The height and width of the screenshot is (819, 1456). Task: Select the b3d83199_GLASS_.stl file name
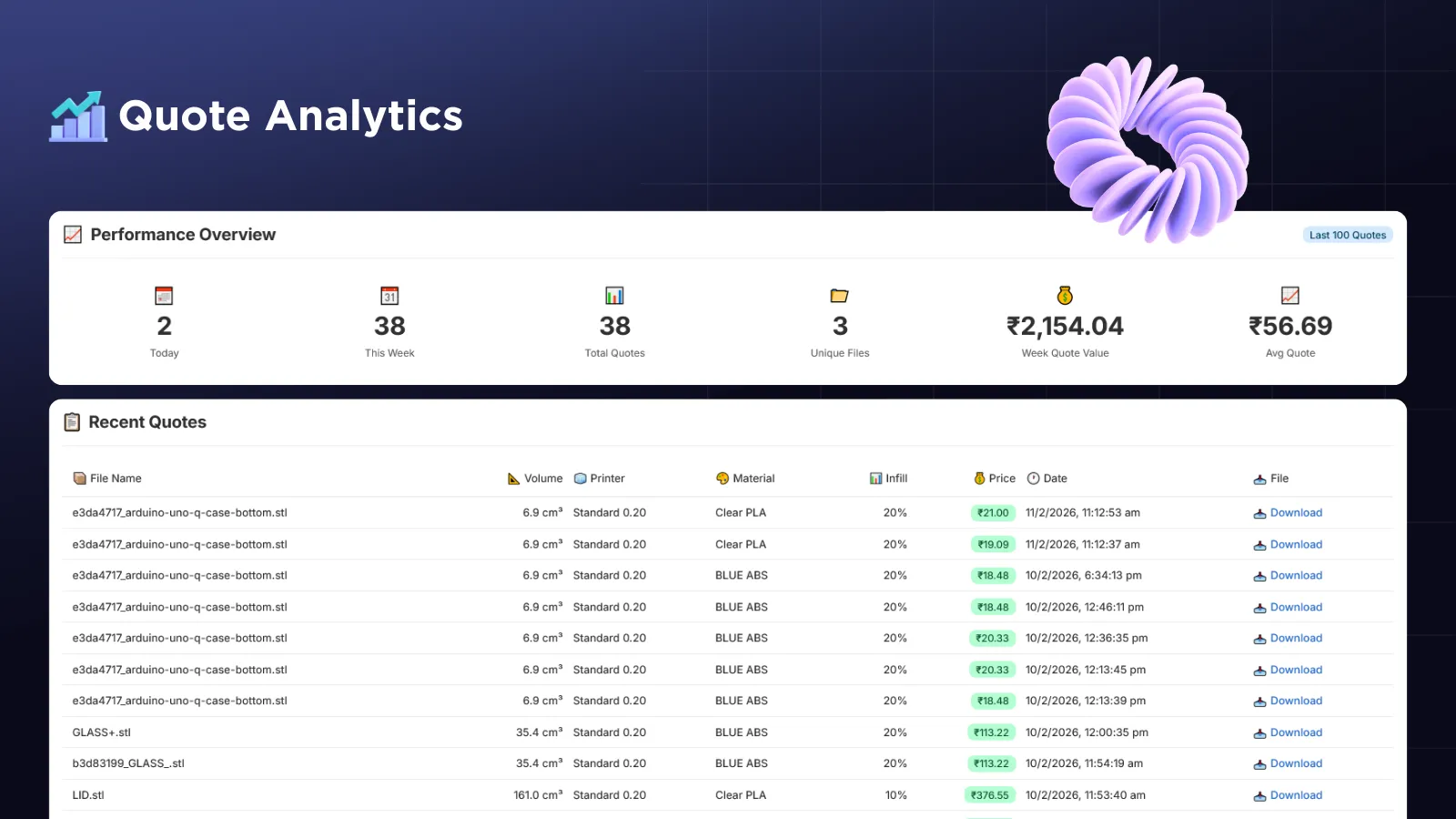pyautogui.click(x=128, y=763)
